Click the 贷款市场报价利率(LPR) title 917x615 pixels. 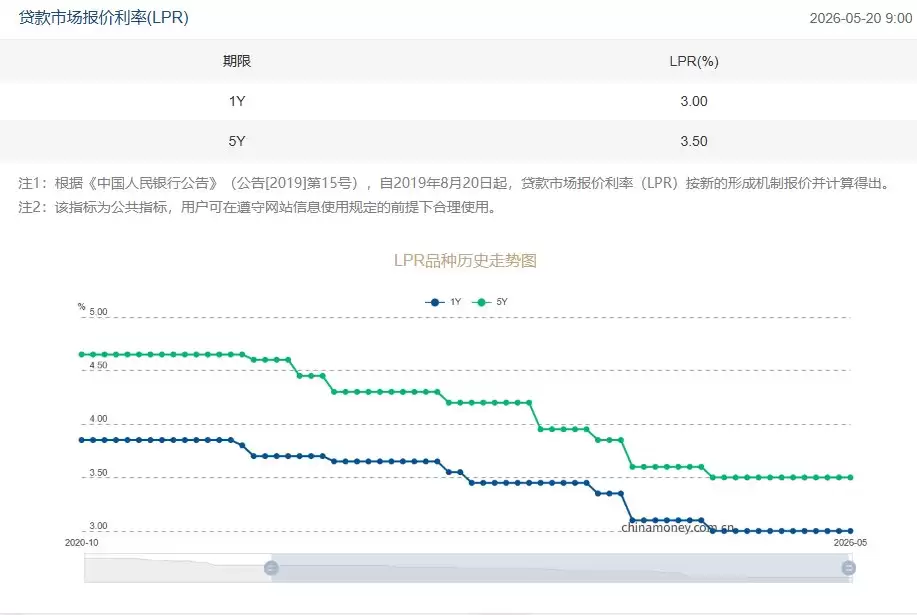[104, 18]
